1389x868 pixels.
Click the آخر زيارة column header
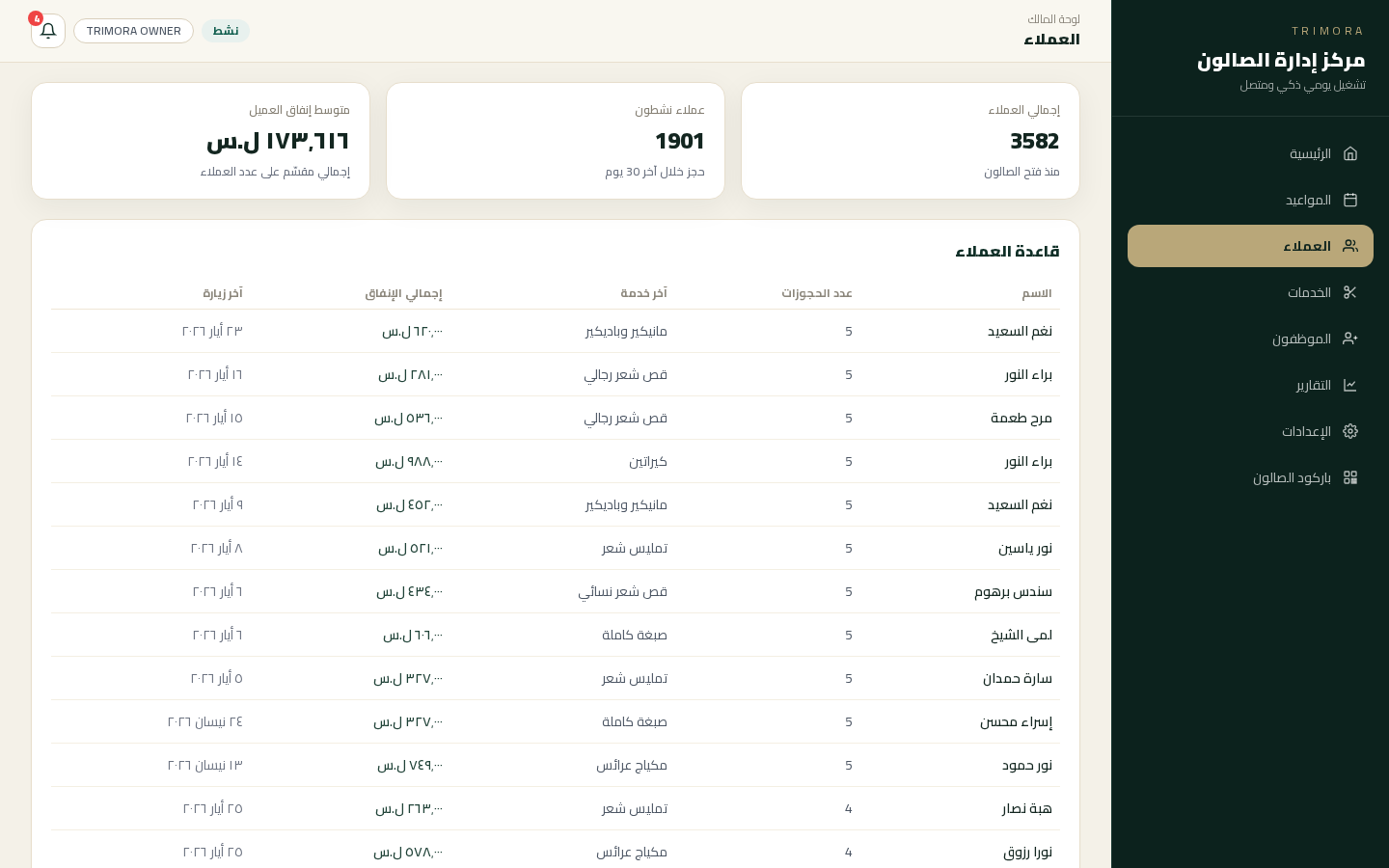click(x=223, y=293)
